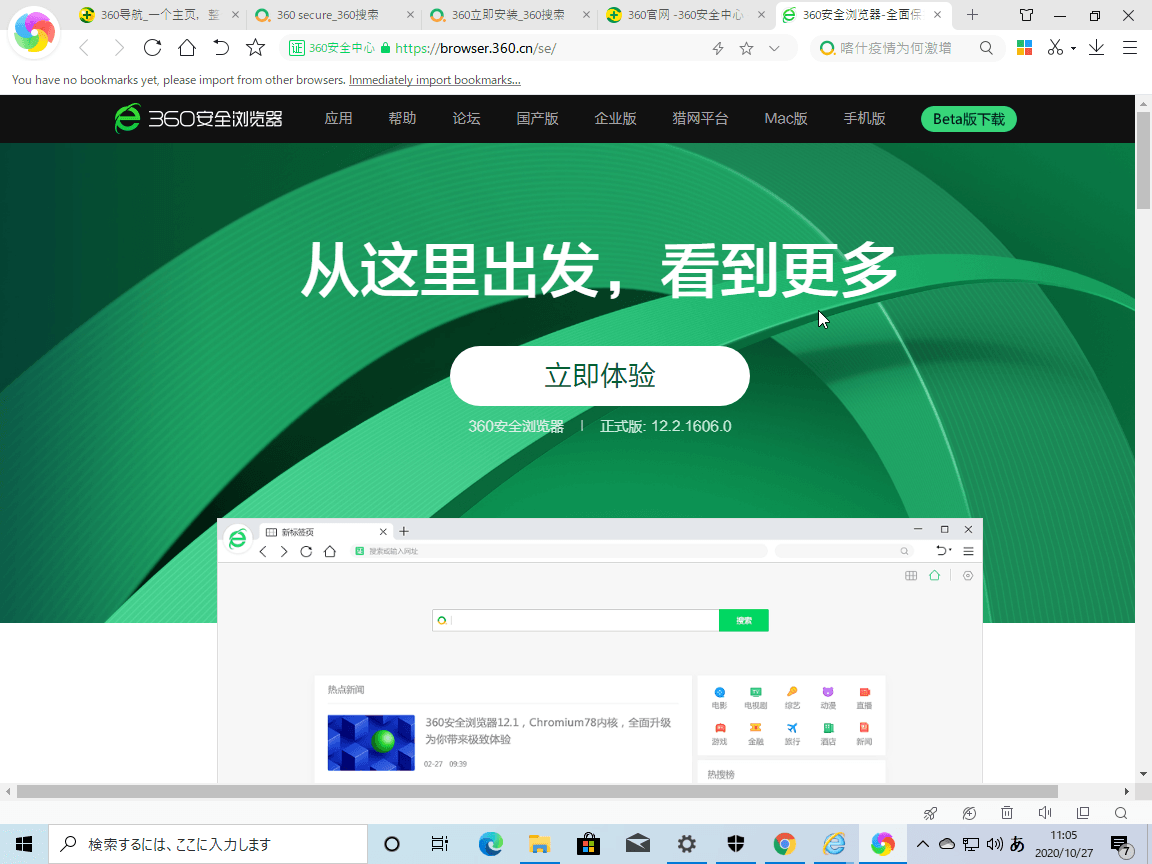Viewport: 1152px width, 864px height.
Task: Show hidden system tray icons
Action: [922, 844]
